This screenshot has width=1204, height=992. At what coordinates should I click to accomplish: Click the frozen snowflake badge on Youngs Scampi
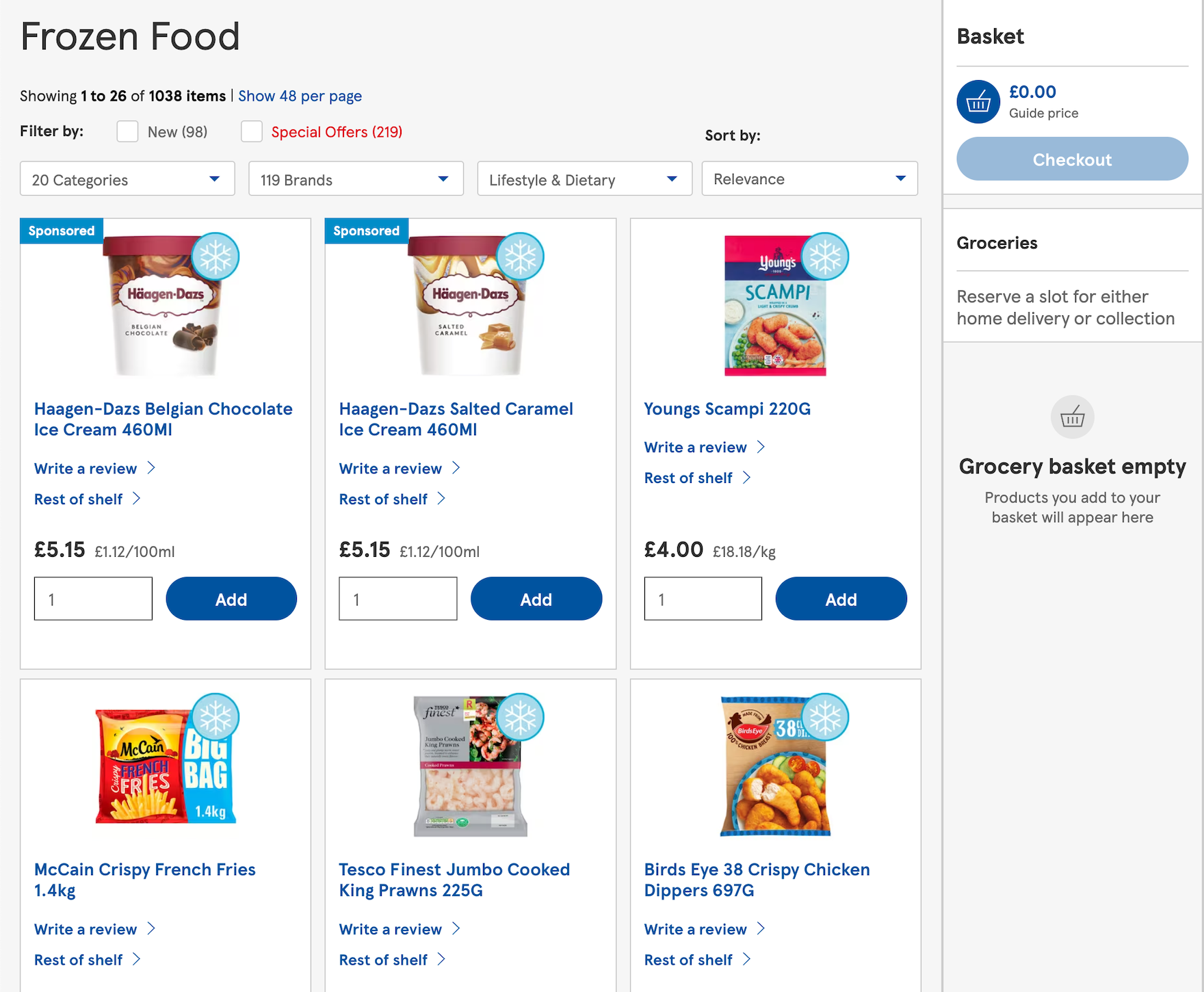825,257
